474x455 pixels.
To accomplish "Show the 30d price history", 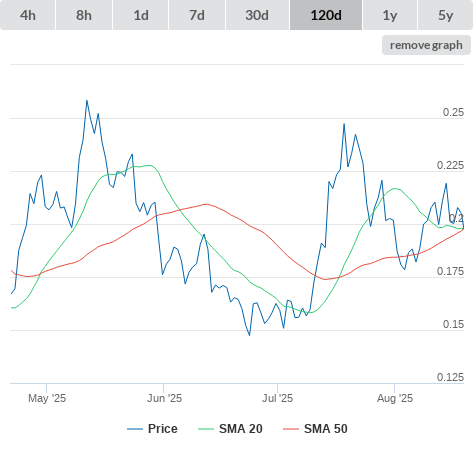I will pos(257,15).
